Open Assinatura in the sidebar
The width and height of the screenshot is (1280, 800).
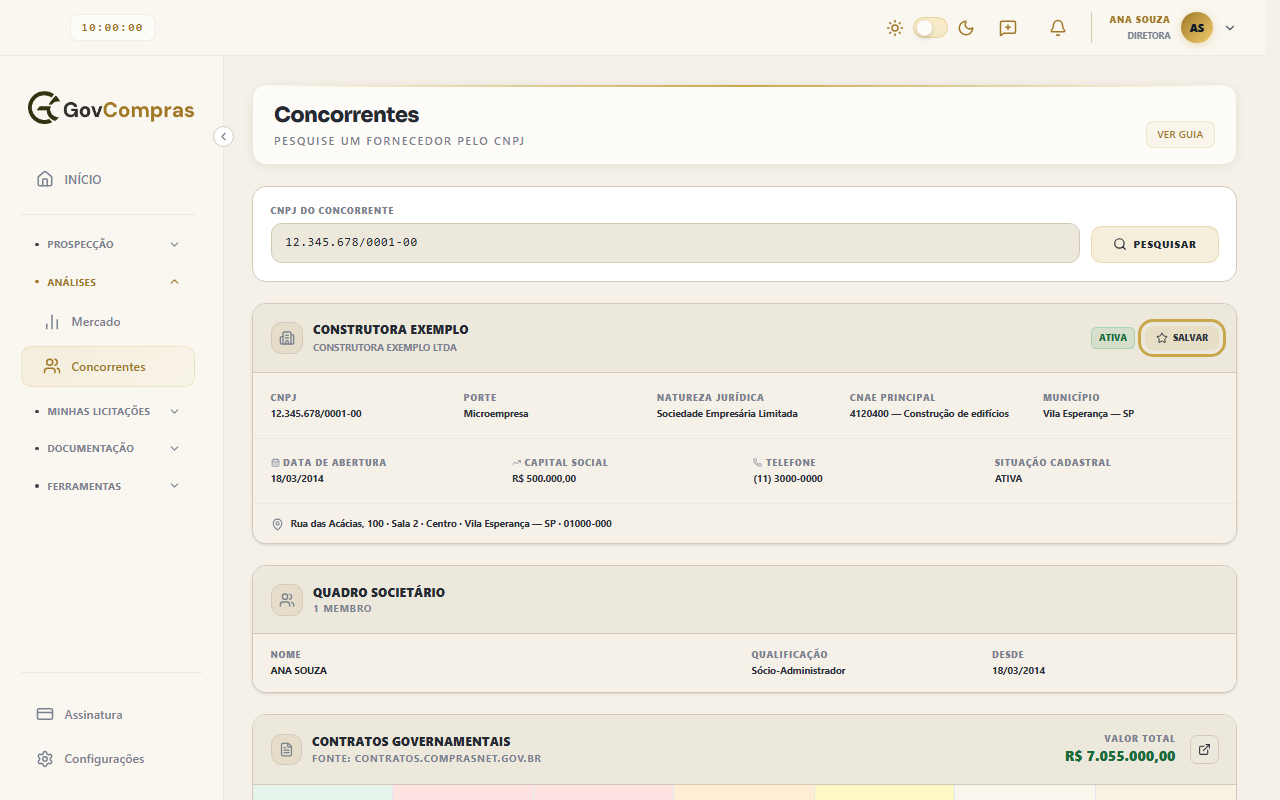coord(108,714)
